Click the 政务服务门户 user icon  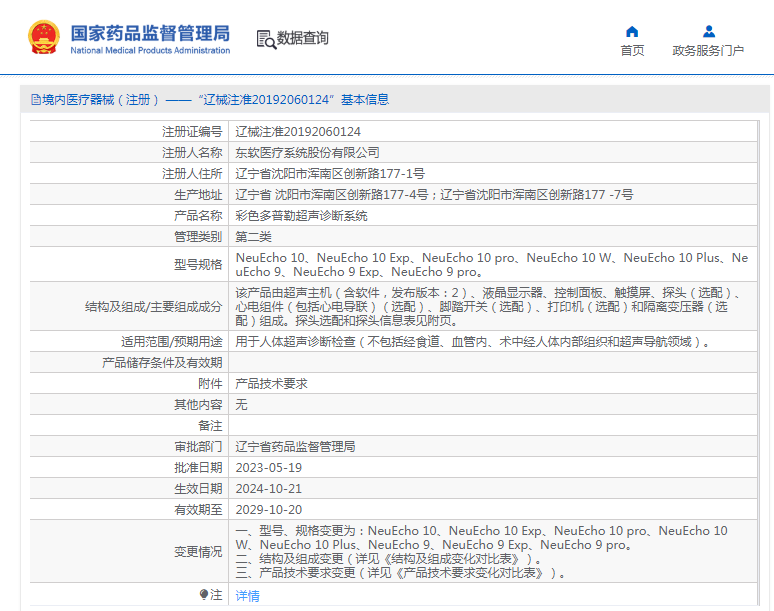point(709,32)
